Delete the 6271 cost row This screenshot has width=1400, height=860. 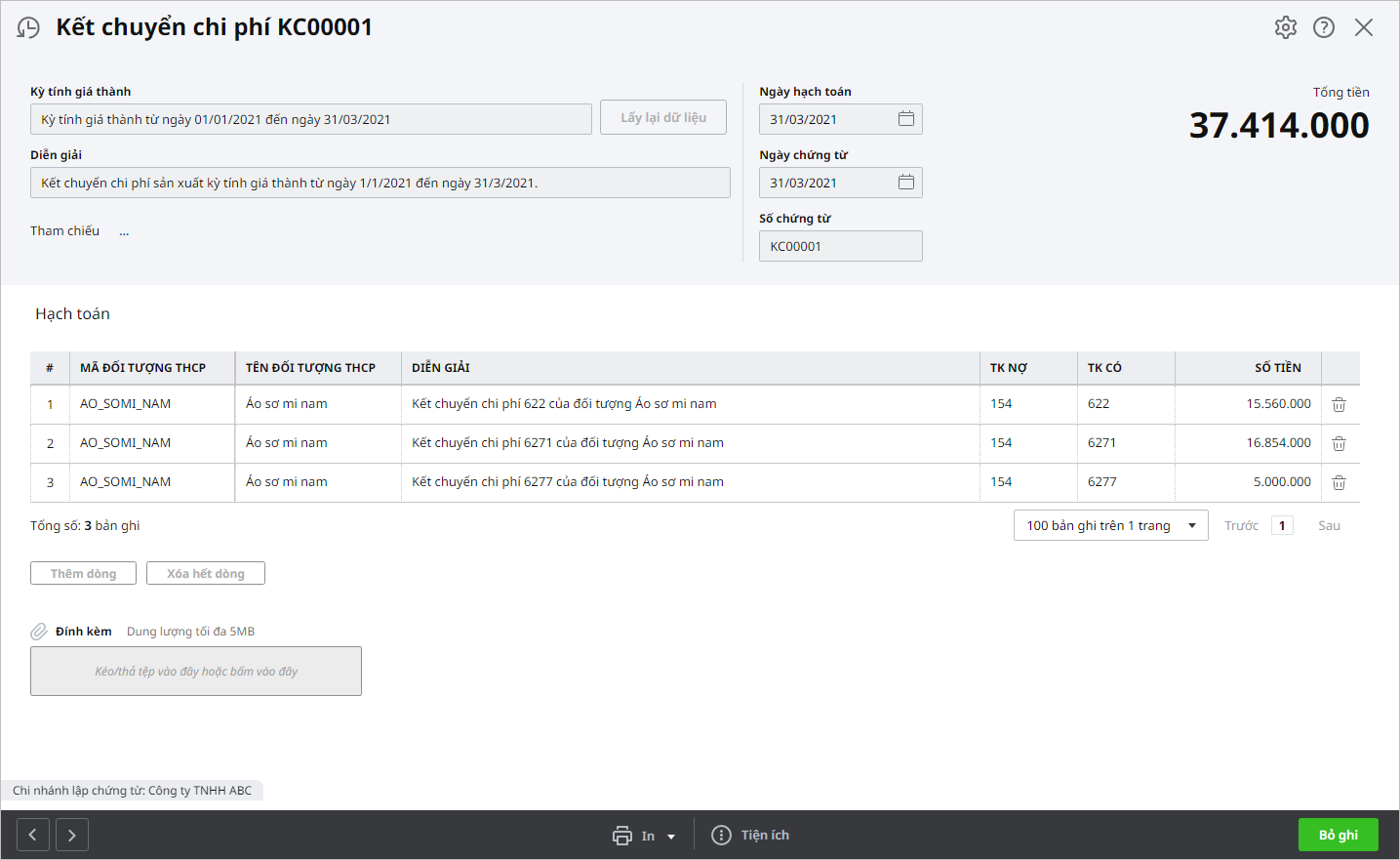click(x=1339, y=443)
